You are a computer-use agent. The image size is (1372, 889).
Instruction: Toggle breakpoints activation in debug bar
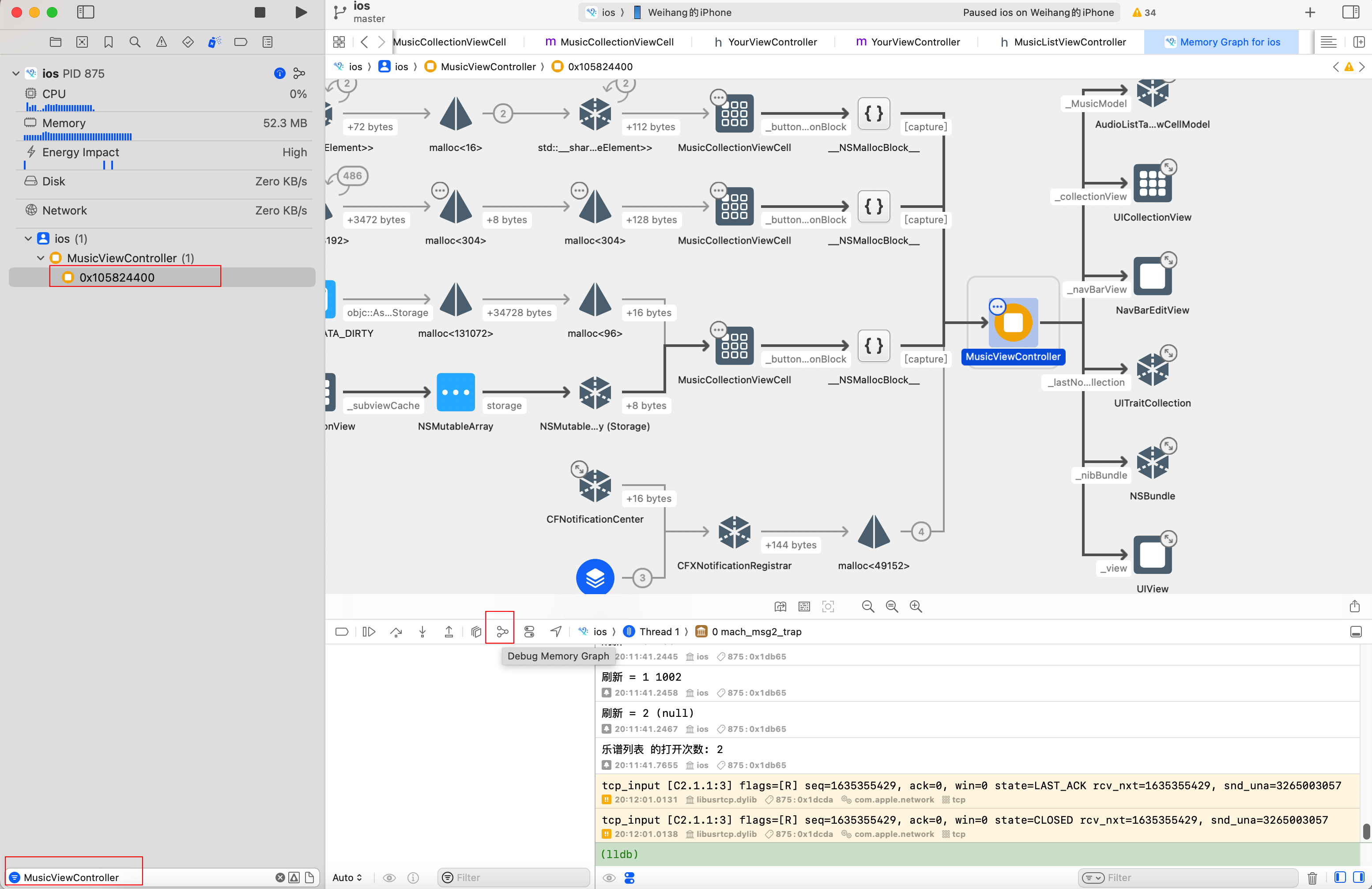pyautogui.click(x=342, y=632)
